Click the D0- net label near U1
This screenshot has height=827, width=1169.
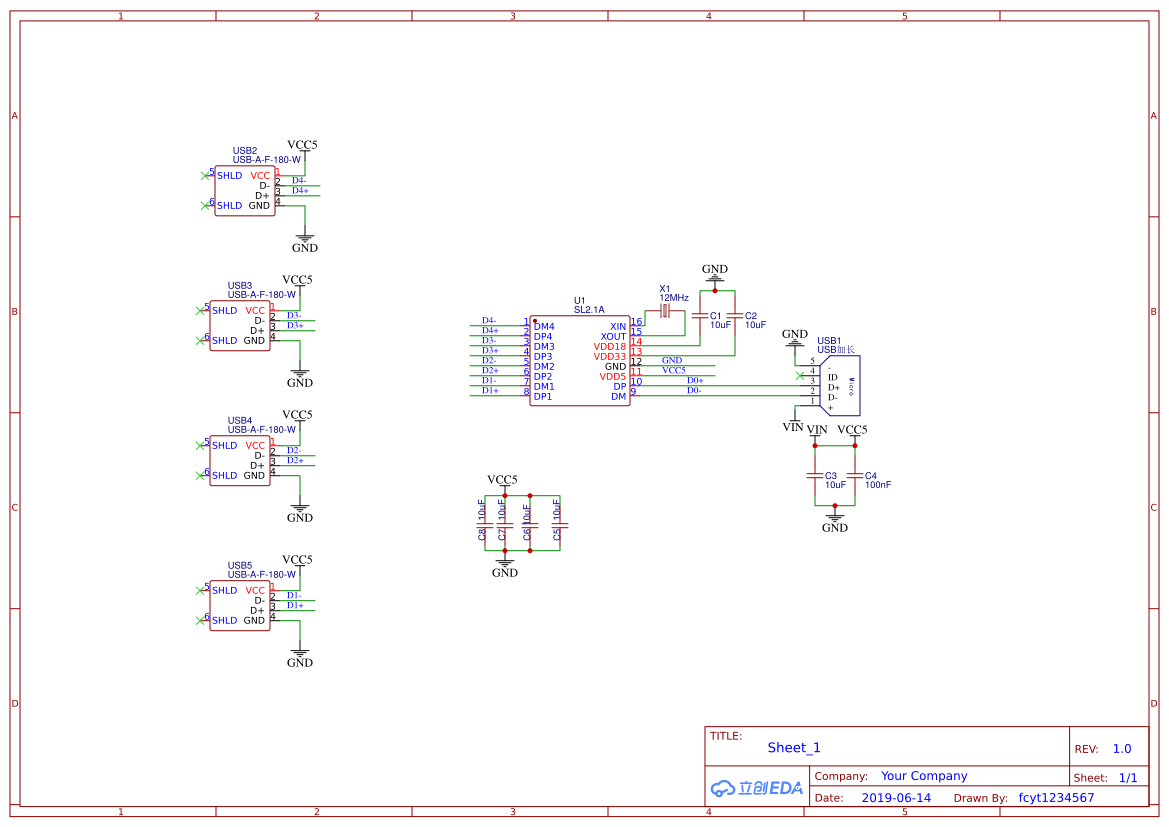[x=694, y=390]
